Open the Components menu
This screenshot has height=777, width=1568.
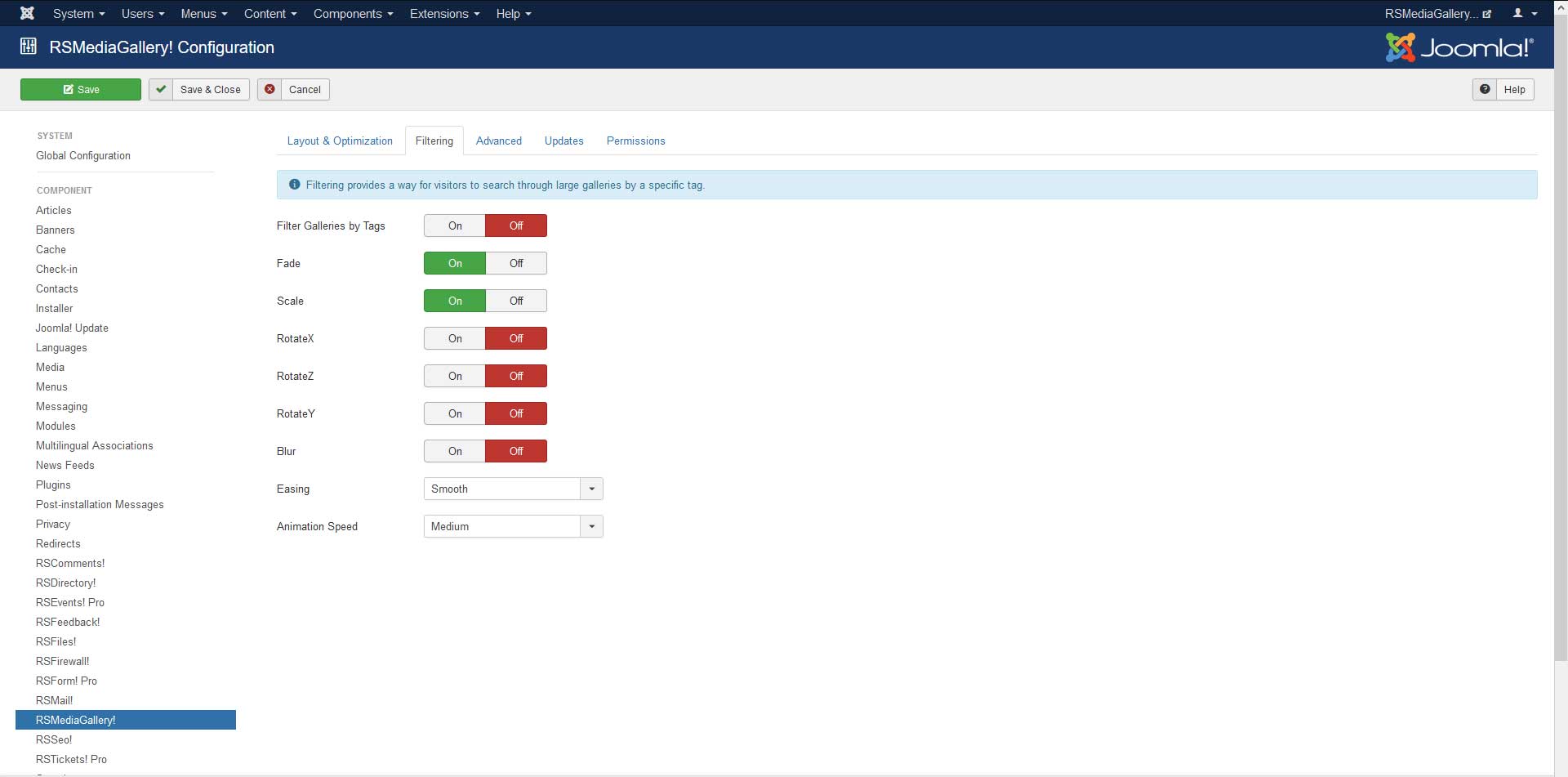pos(353,14)
